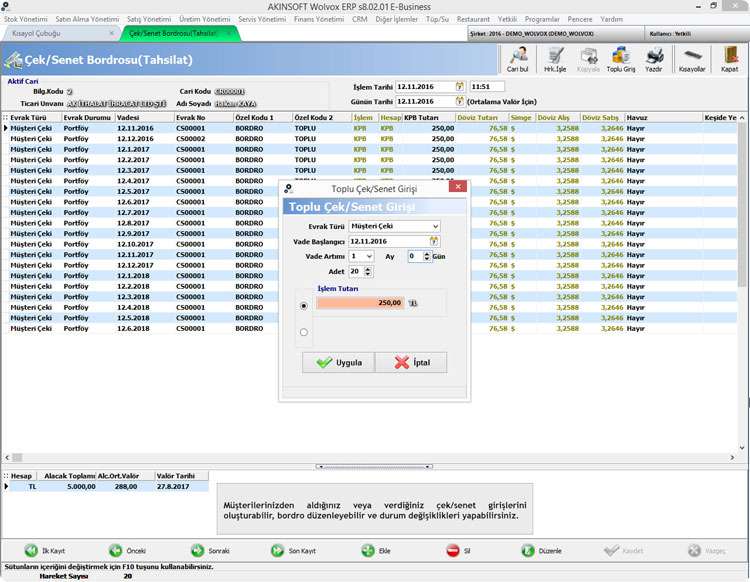Sort by the Evrak No column header

click(203, 118)
